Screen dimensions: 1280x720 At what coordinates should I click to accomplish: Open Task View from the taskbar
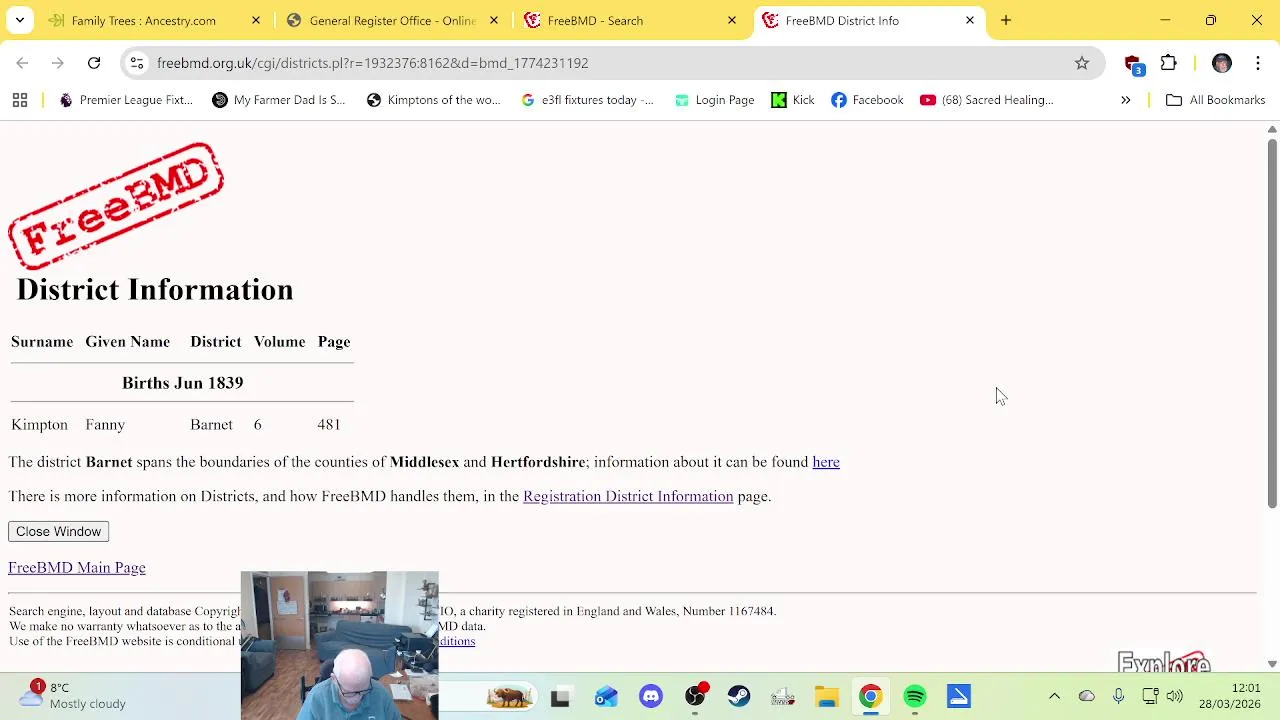(560, 697)
